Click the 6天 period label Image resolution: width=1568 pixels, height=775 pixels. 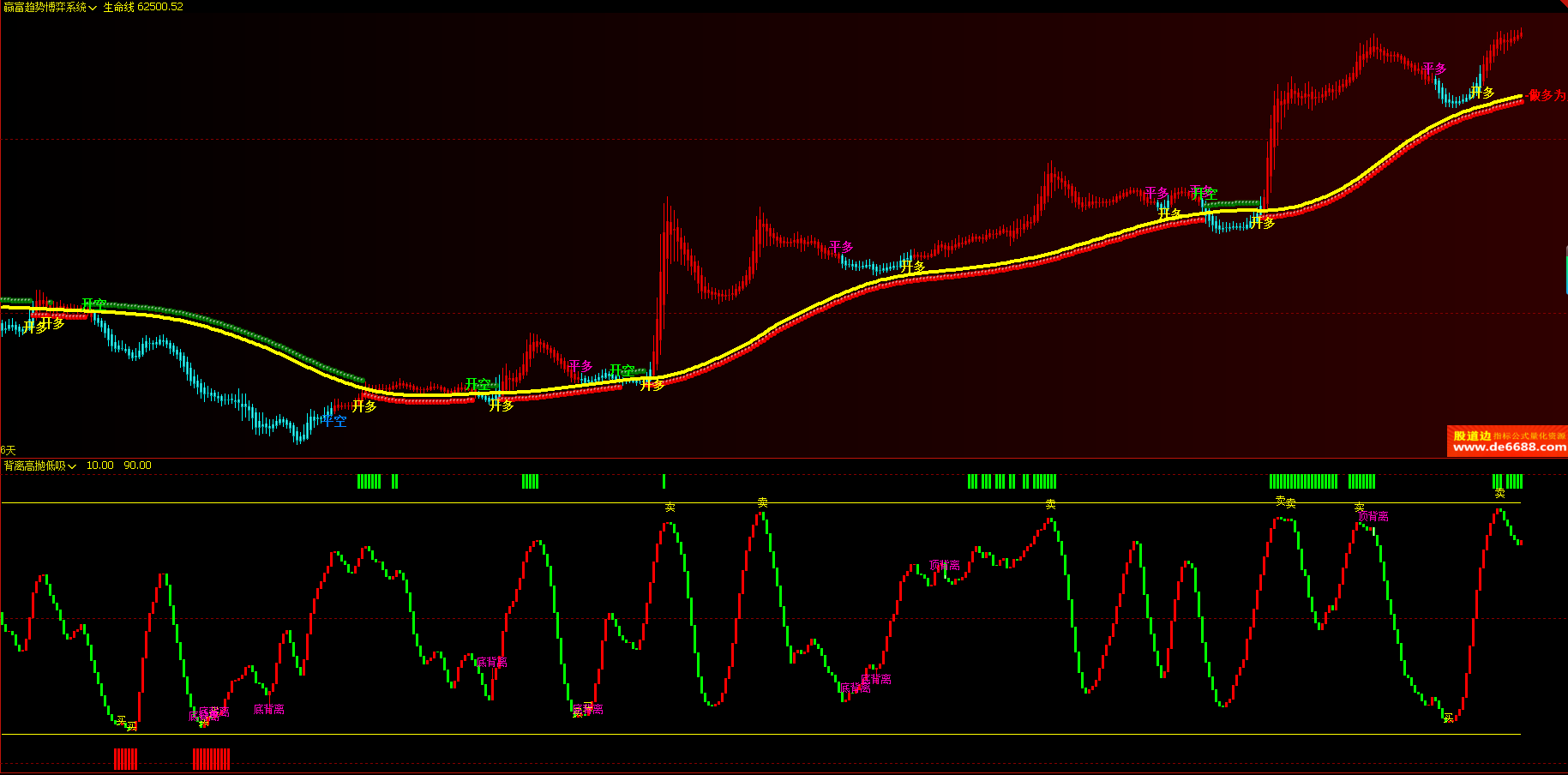pos(9,450)
